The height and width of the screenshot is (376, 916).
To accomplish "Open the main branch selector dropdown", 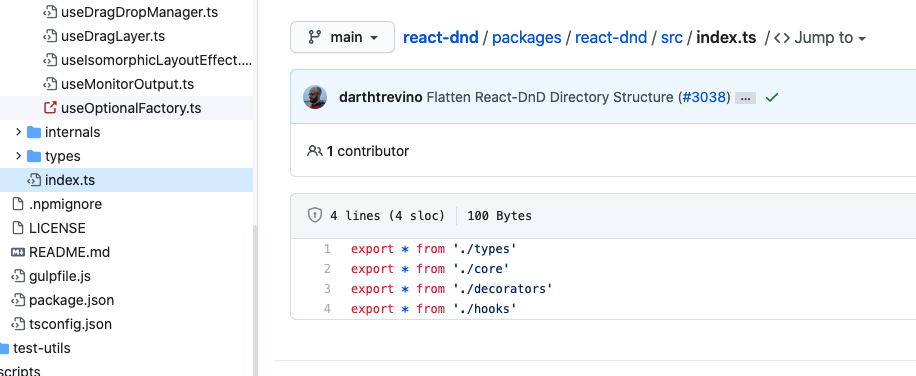I will point(342,37).
